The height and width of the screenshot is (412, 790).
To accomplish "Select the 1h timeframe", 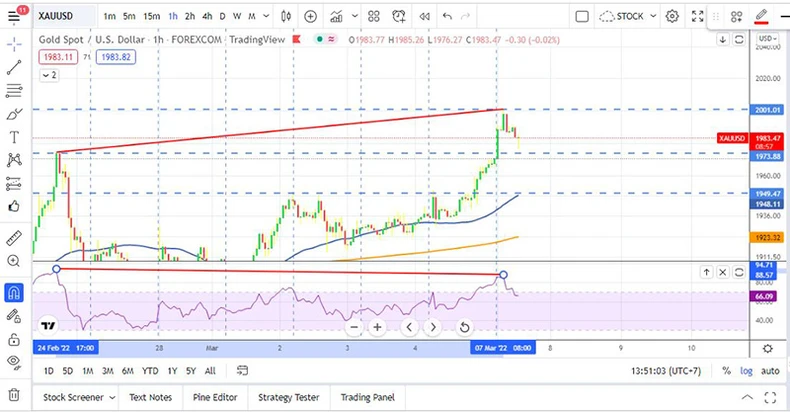I will click(173, 17).
